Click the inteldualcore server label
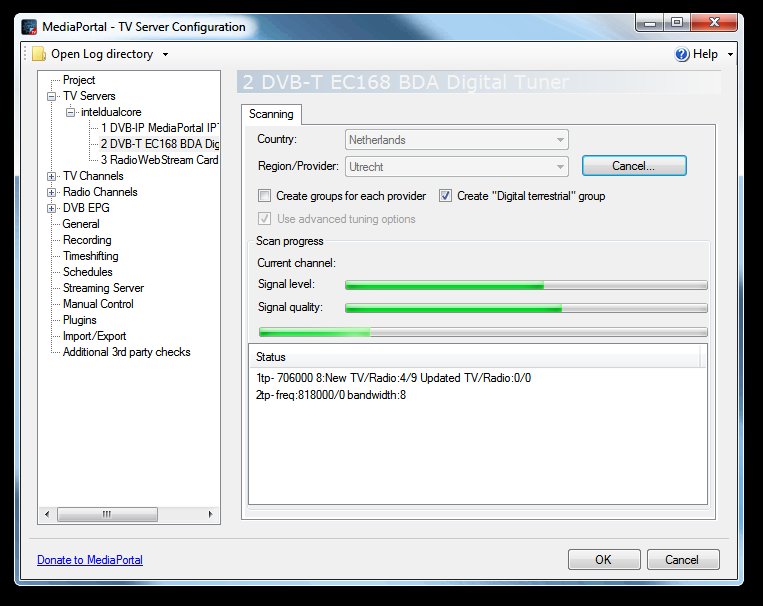 click(111, 112)
